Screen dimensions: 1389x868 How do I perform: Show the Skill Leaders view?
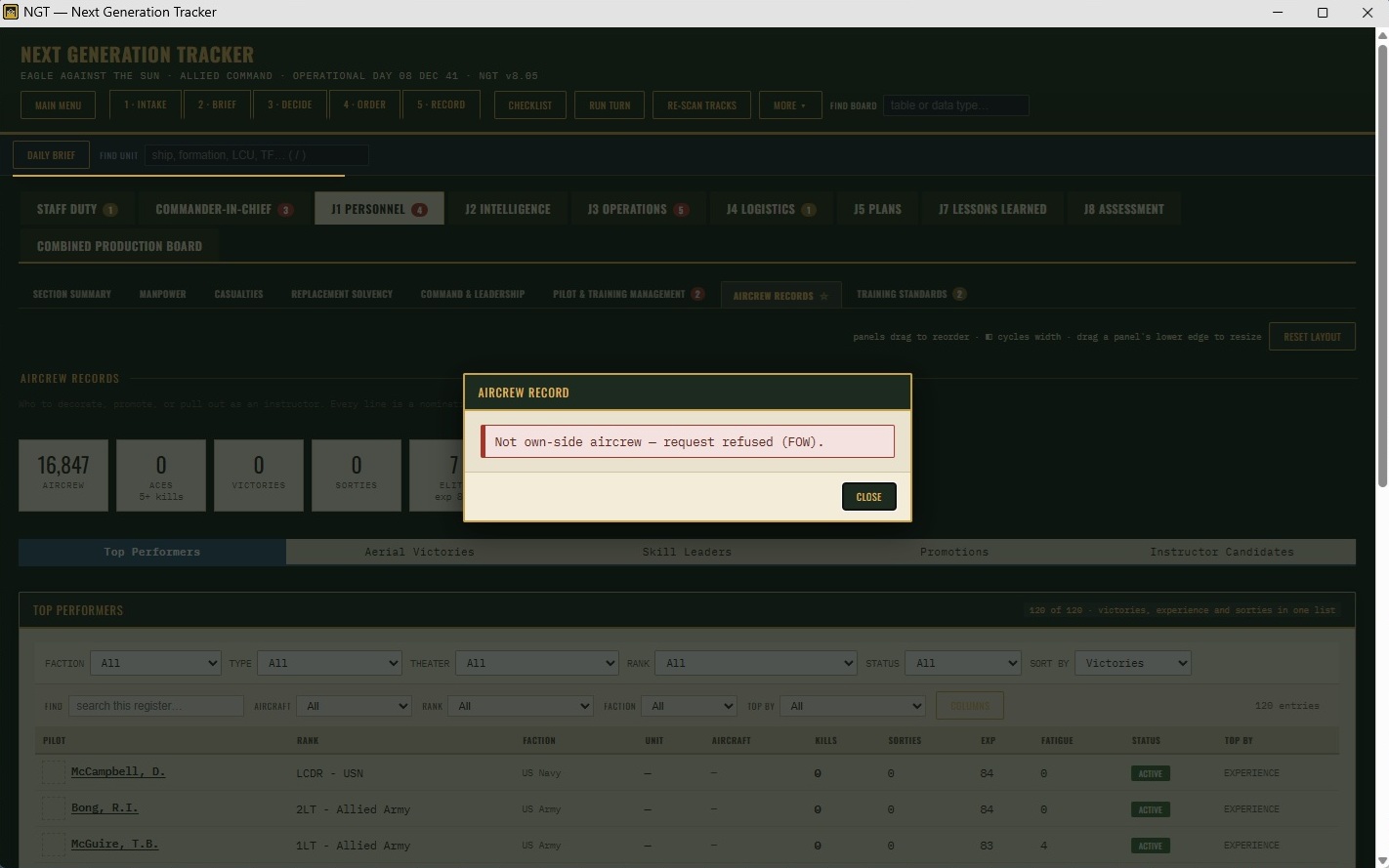[x=688, y=553]
